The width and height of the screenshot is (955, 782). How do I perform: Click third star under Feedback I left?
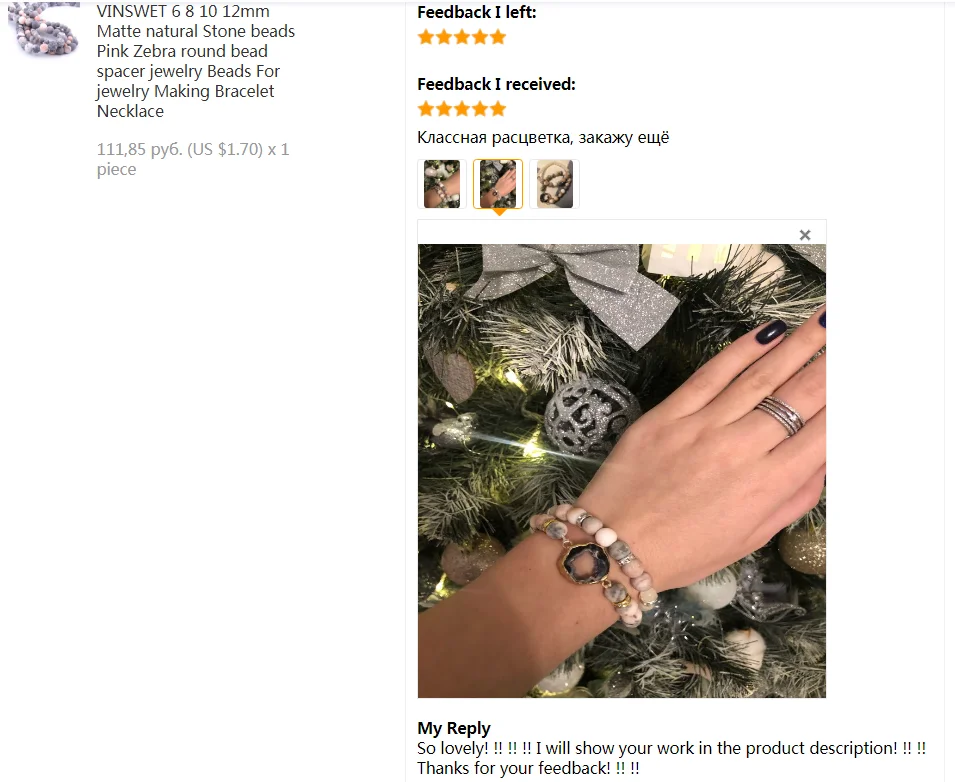pos(462,37)
